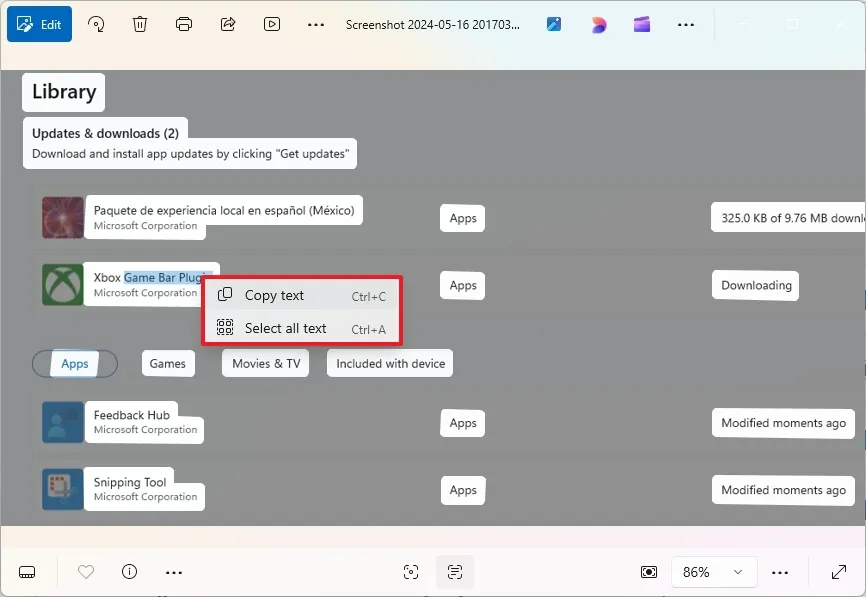Favorite this photo with the heart
Viewport: 866px width, 597px height.
click(x=86, y=571)
